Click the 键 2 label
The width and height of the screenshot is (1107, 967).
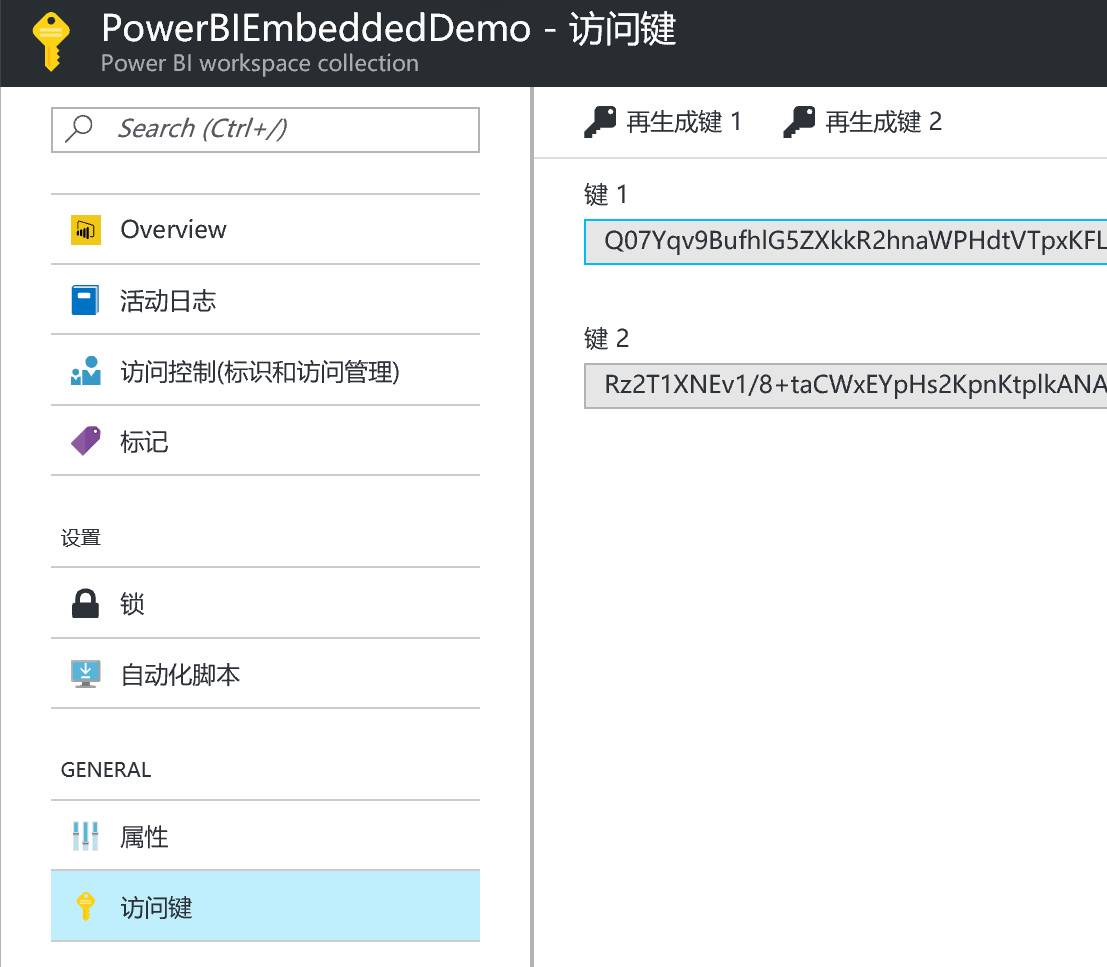[x=606, y=338]
